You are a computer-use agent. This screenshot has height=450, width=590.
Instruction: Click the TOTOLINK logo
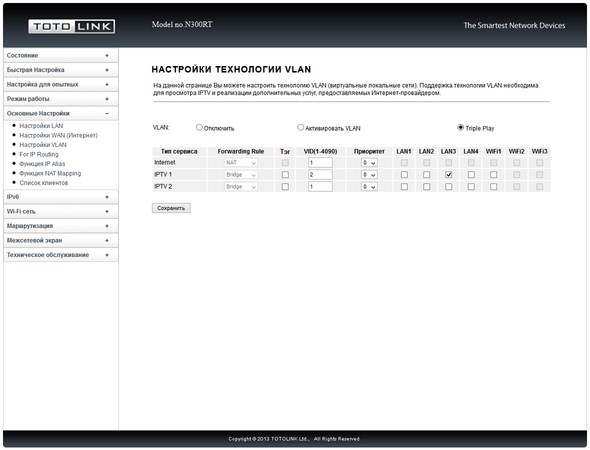(71, 26)
